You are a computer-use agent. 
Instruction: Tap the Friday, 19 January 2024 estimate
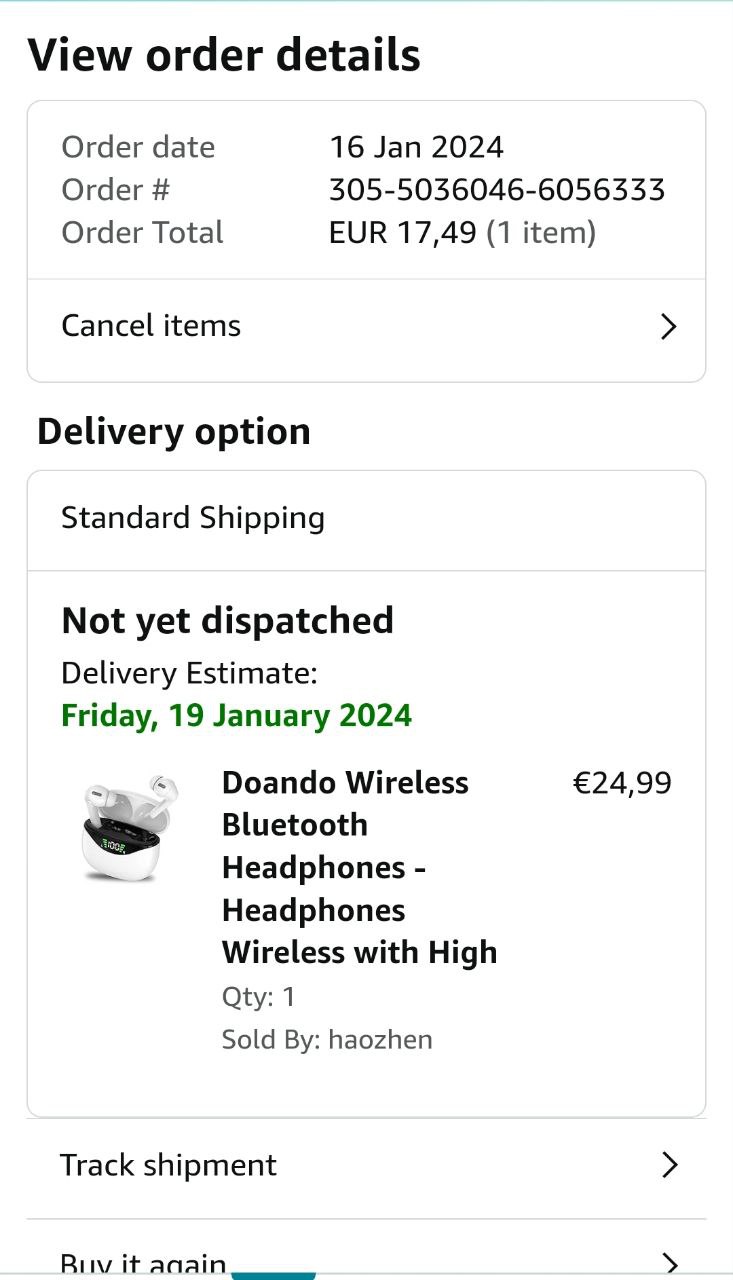pos(236,716)
